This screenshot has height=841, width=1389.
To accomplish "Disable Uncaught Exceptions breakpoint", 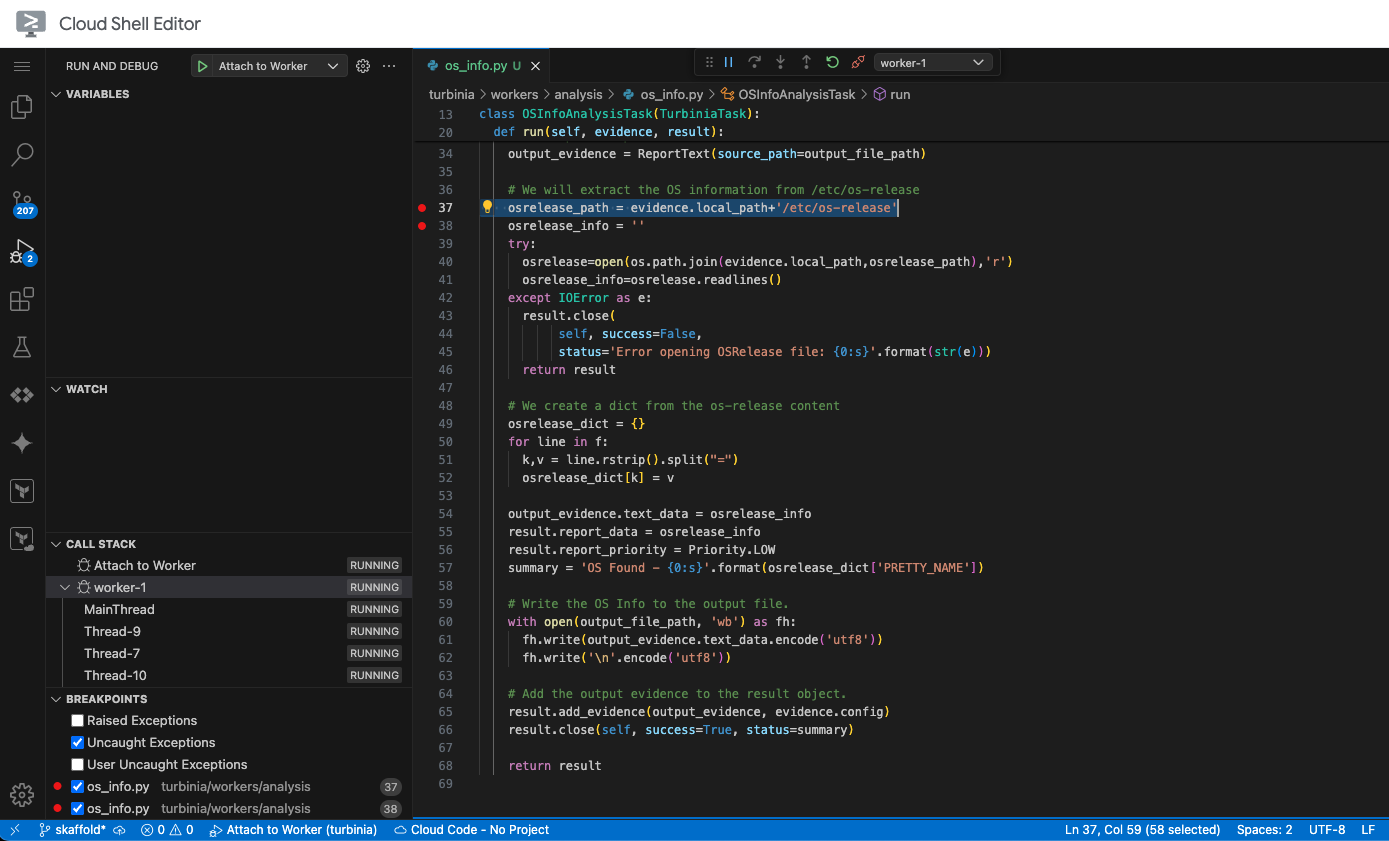I will 77,742.
